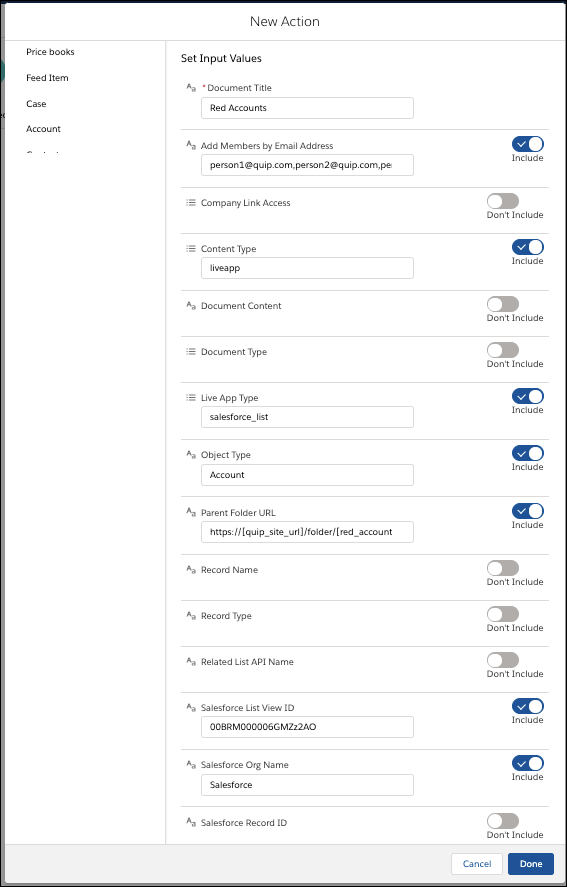Click the picklist icon beside Document Type
The image size is (567, 887).
[x=191, y=351]
